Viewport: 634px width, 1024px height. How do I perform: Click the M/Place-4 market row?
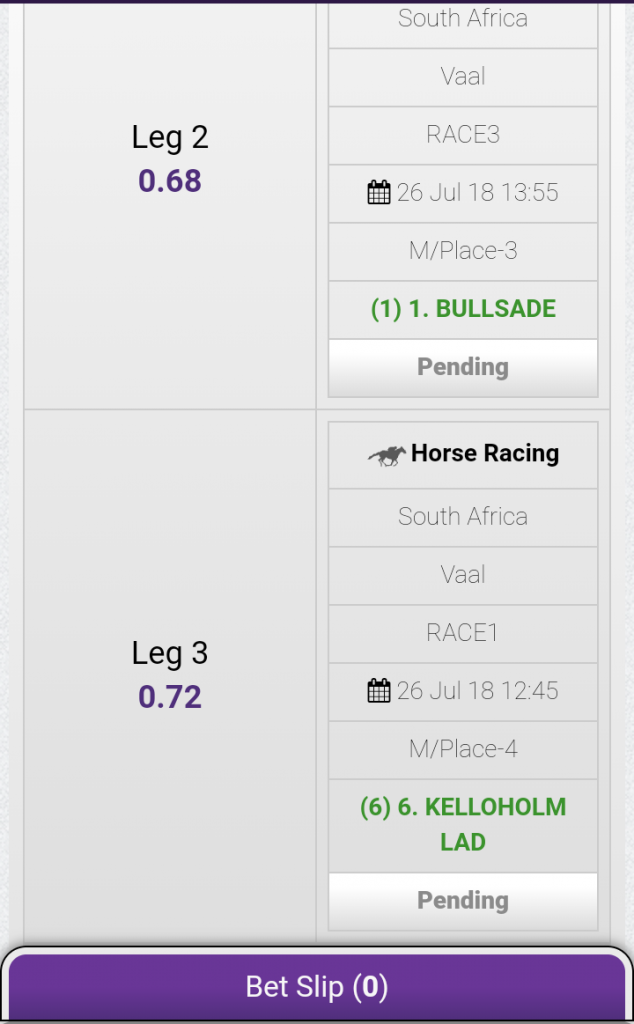pyautogui.click(x=463, y=749)
